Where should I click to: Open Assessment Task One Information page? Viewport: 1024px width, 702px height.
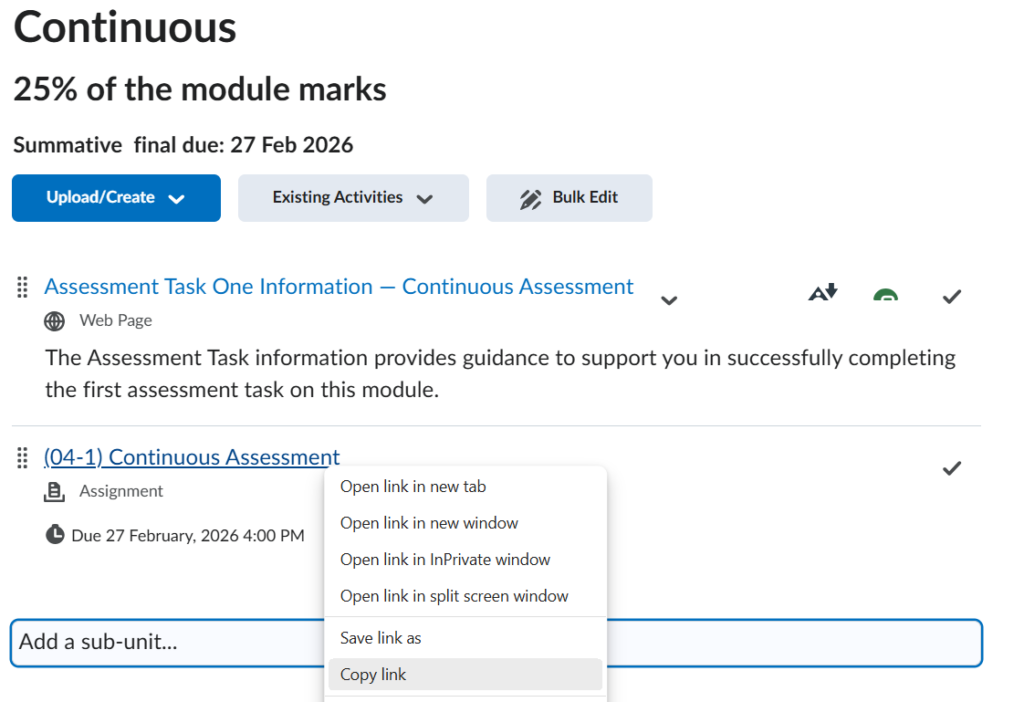pyautogui.click(x=338, y=286)
